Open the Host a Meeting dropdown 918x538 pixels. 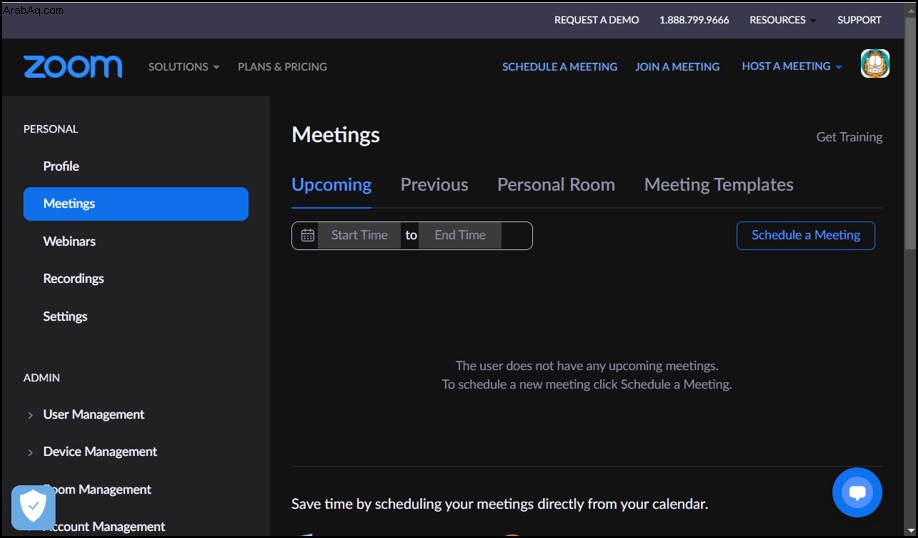click(792, 66)
